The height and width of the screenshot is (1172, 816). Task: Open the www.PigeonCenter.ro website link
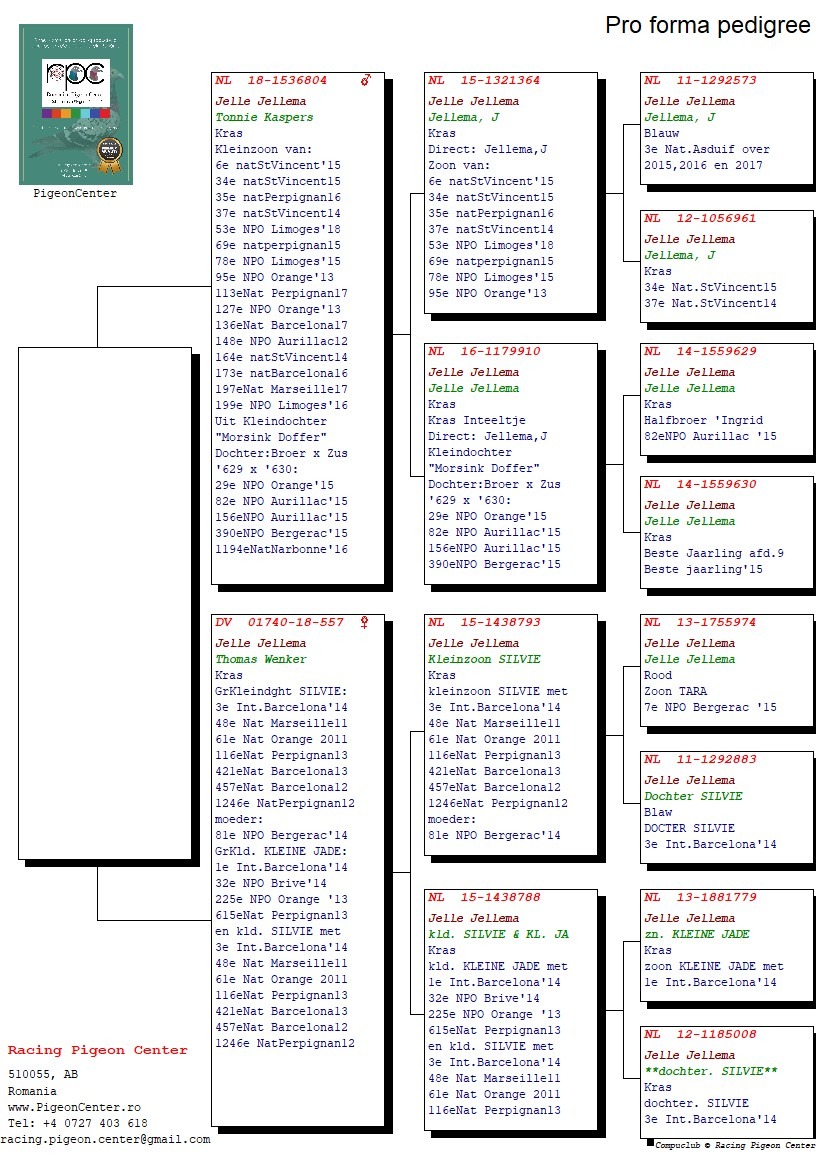74,1108
